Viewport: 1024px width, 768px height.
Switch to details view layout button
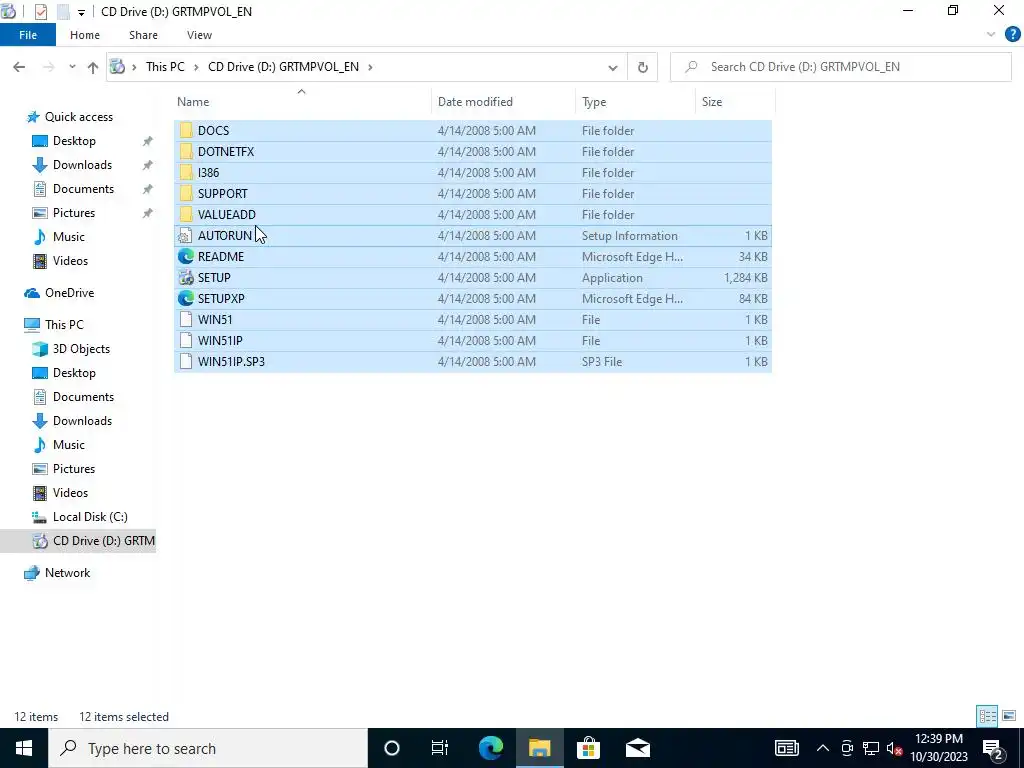point(987,716)
